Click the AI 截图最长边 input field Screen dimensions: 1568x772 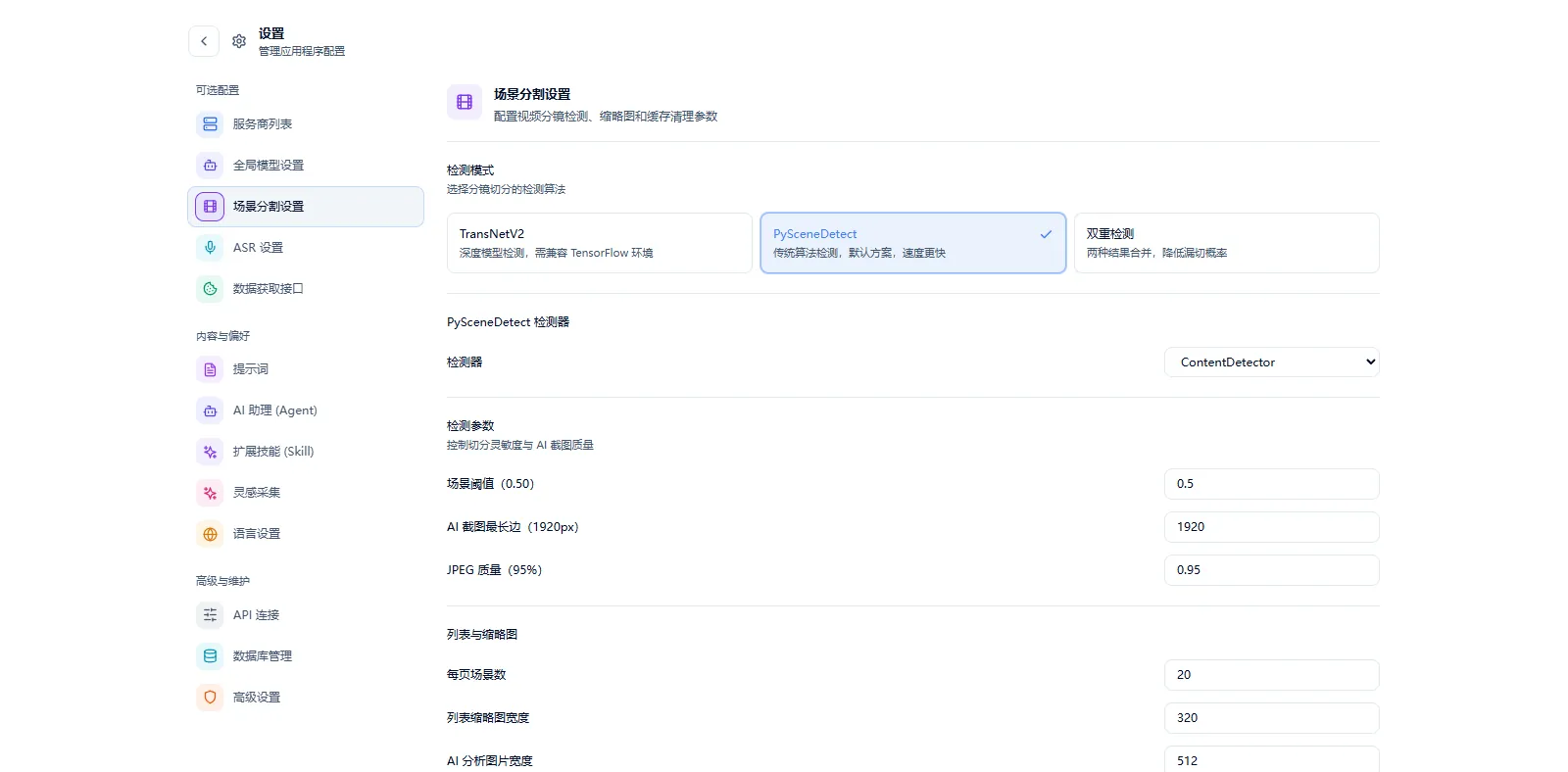(1272, 527)
